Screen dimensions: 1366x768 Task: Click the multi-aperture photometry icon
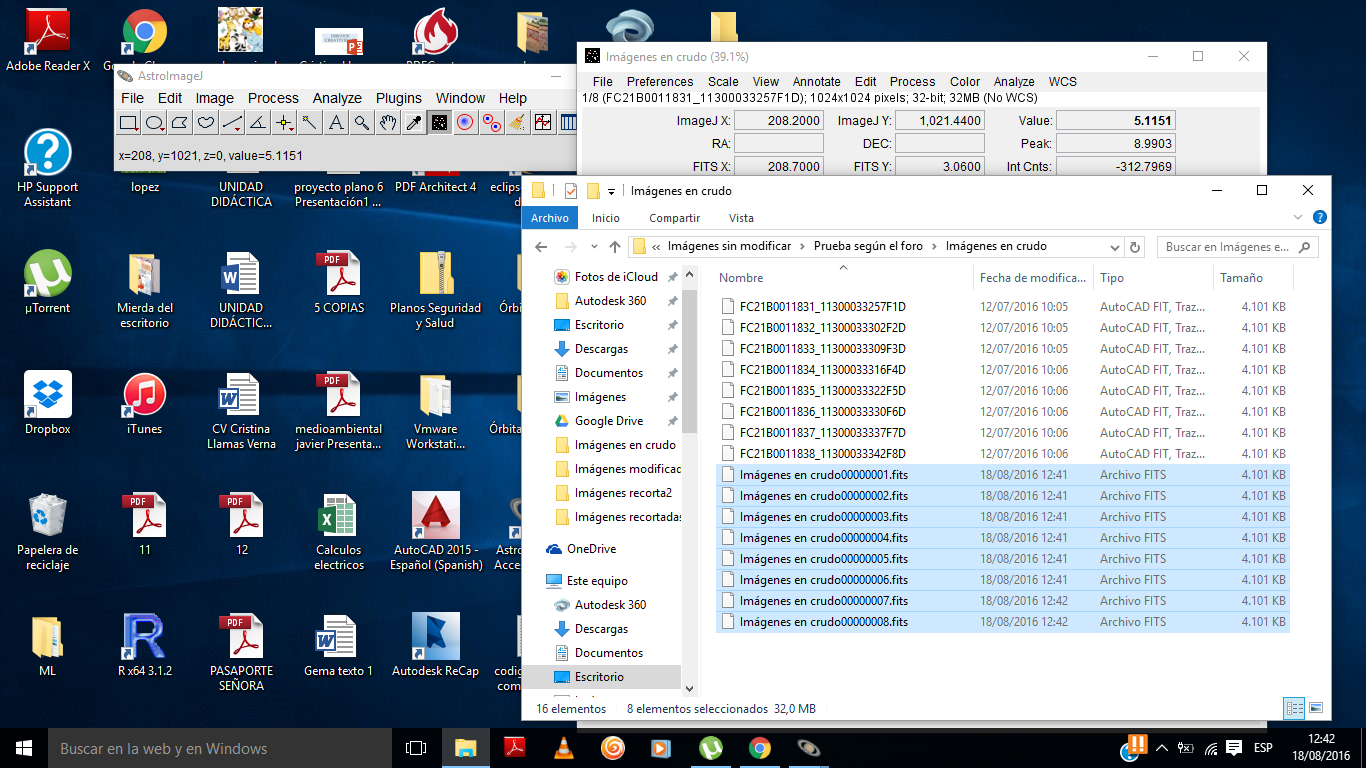pyautogui.click(x=491, y=123)
